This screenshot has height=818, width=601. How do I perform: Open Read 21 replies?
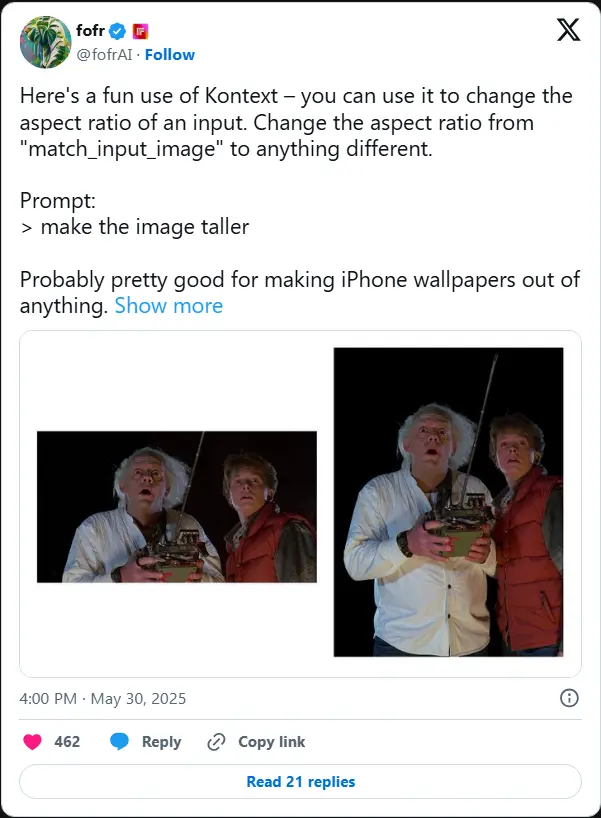300,781
